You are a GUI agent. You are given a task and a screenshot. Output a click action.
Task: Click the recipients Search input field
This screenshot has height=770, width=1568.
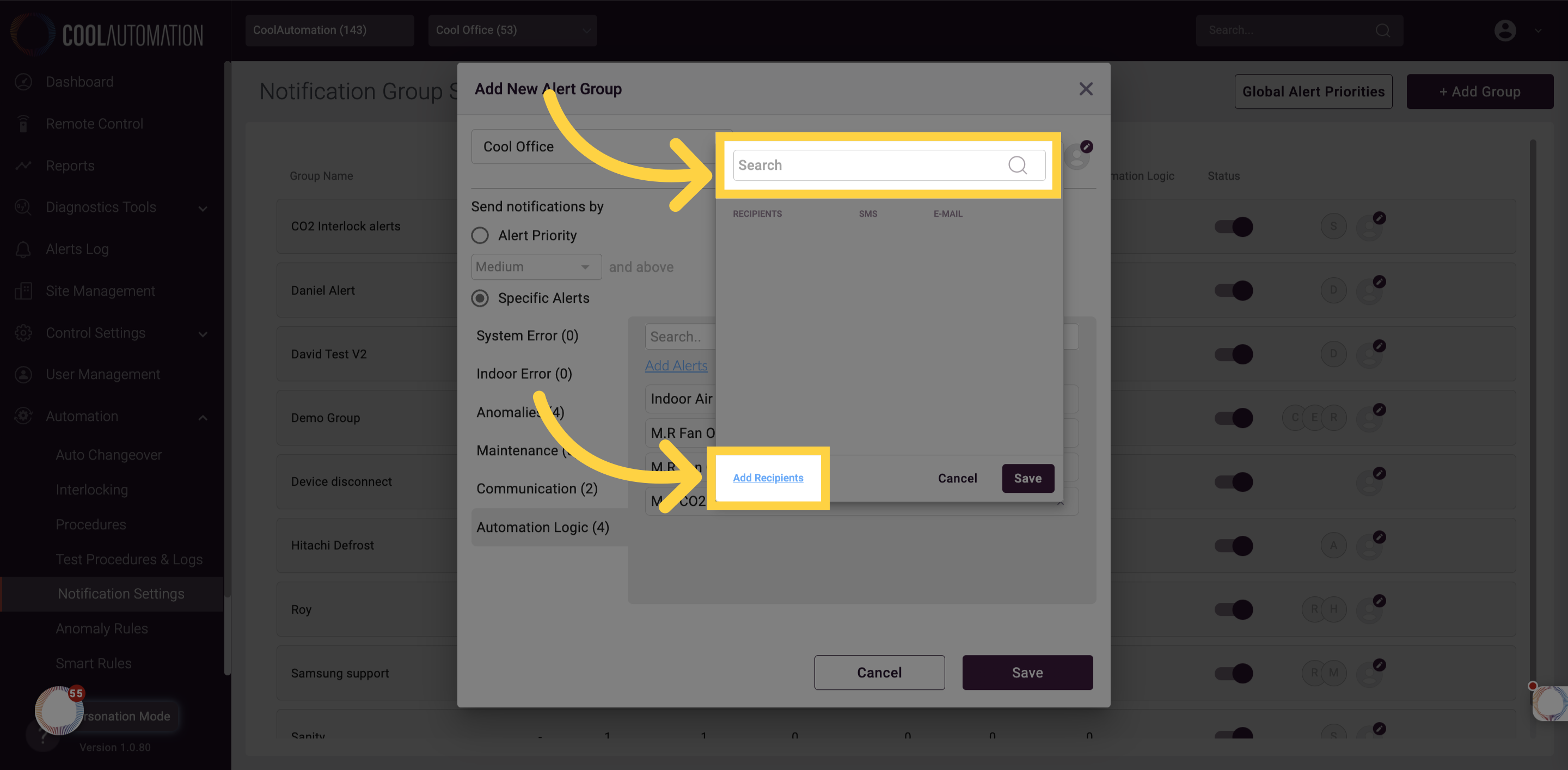[x=889, y=165]
